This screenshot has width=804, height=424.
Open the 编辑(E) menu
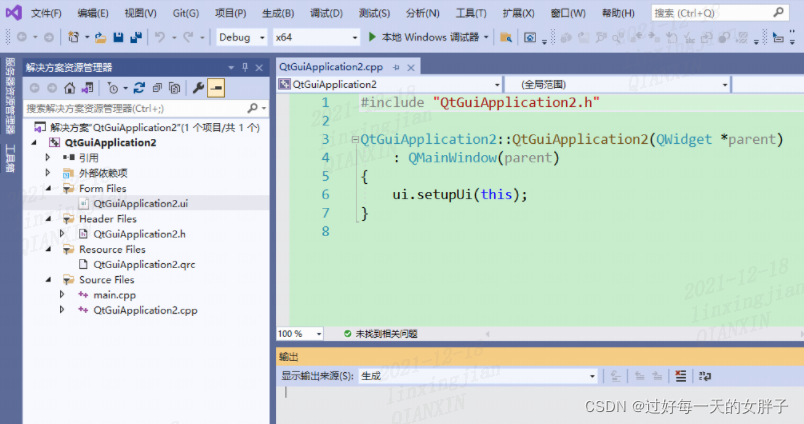(x=93, y=13)
